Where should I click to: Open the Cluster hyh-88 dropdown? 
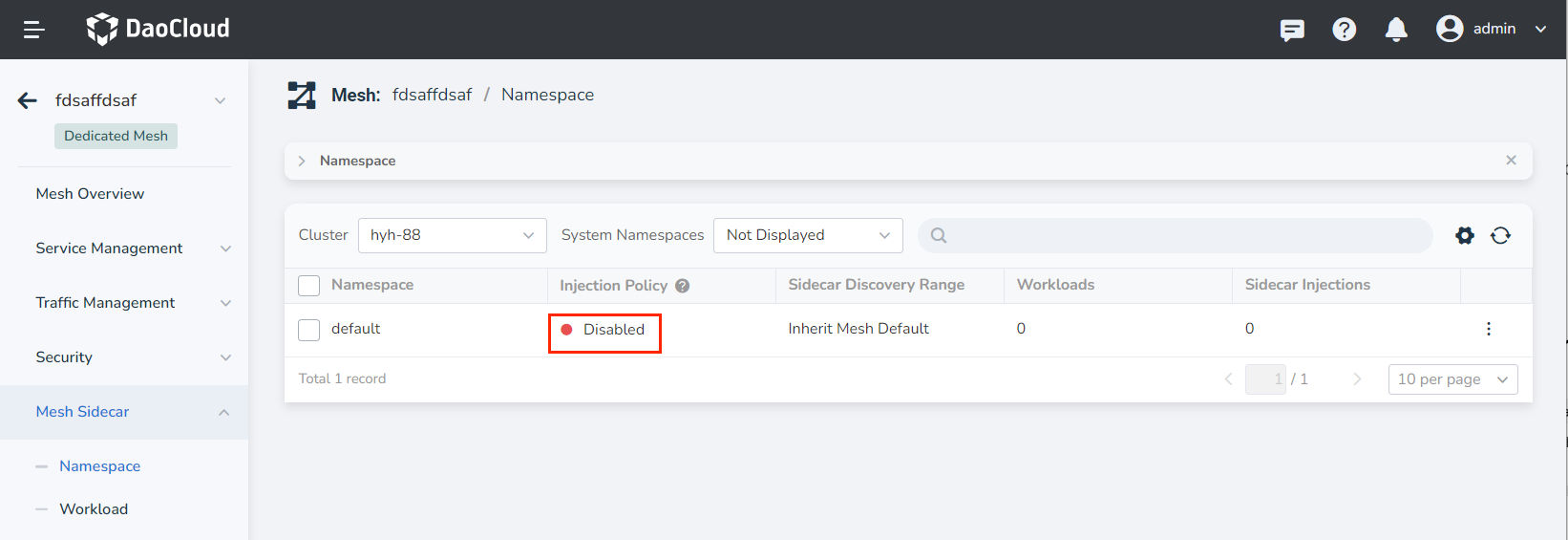452,235
